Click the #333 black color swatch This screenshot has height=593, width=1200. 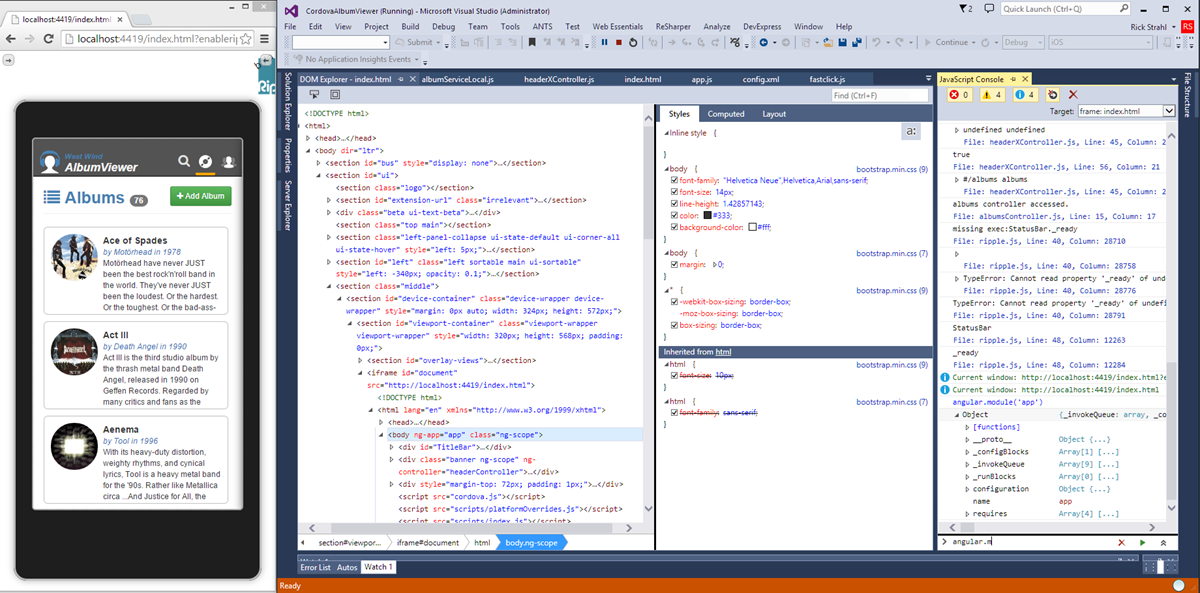[706, 215]
